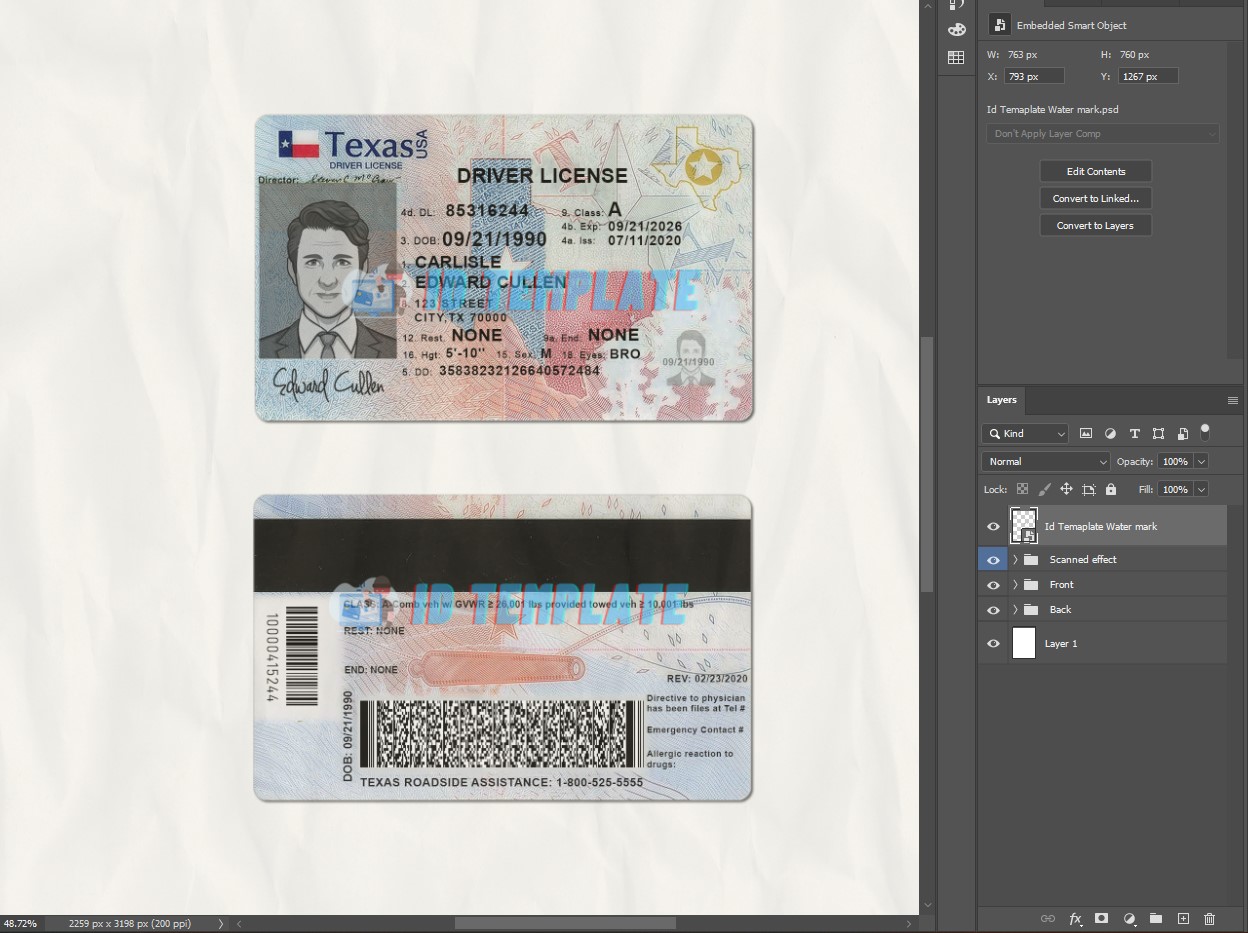Click the vertical canvas scrollbar thumb

click(x=926, y=464)
